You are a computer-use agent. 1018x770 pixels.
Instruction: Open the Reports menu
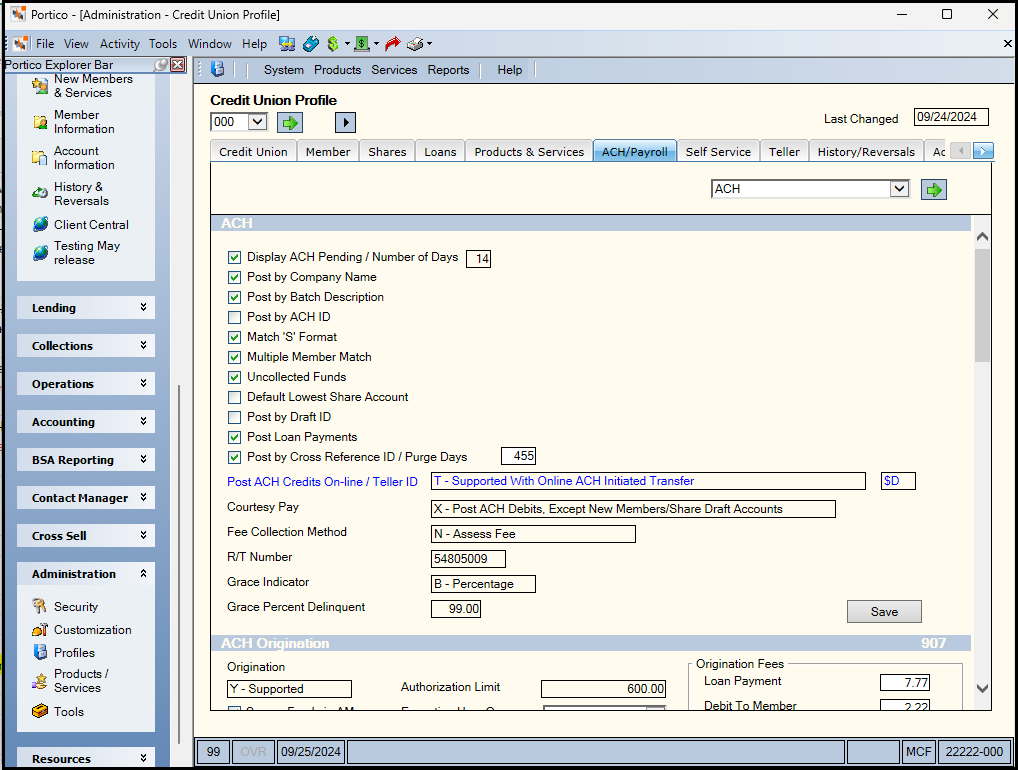448,70
